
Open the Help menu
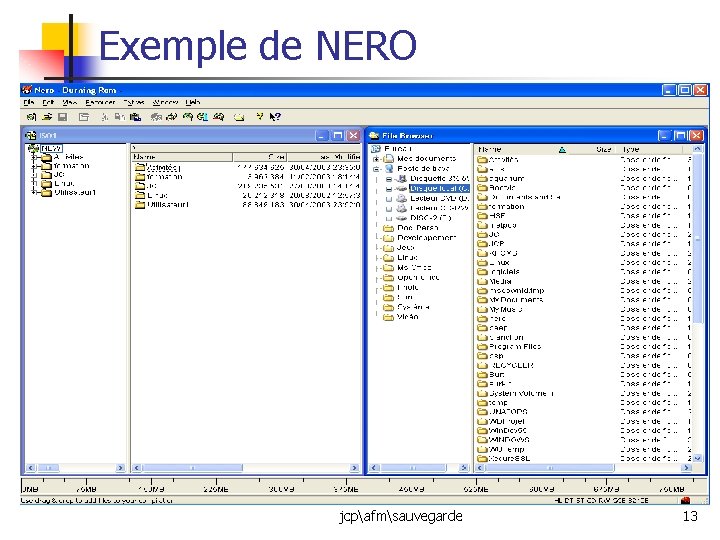tap(193, 102)
